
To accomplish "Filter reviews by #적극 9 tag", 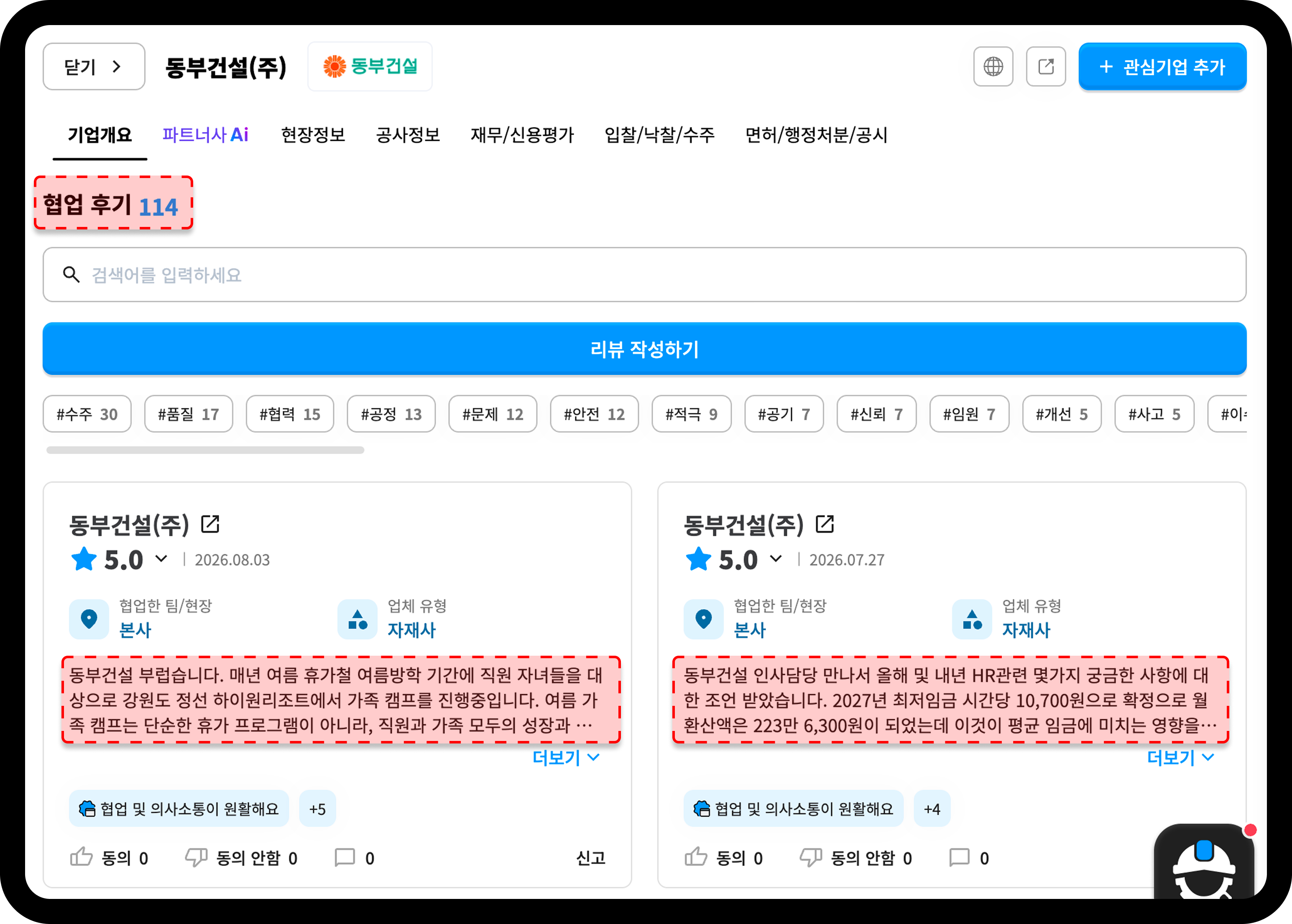I will pos(692,414).
